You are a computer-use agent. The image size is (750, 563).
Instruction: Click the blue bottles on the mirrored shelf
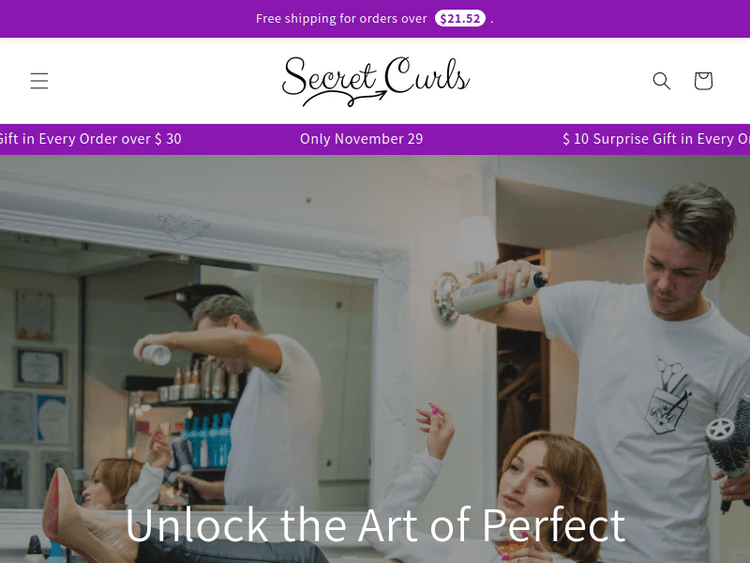[208, 441]
